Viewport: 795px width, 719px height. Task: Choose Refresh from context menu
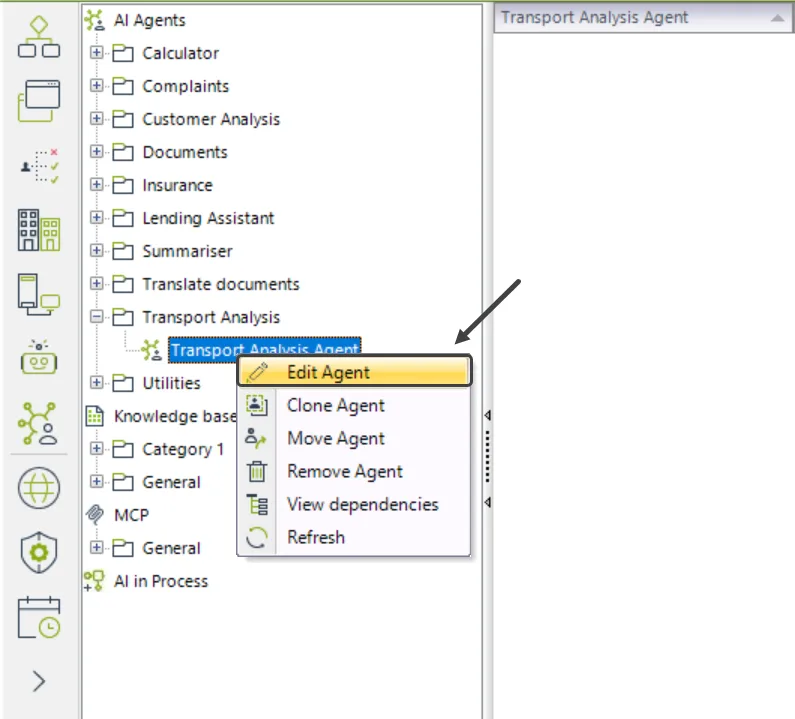point(355,537)
